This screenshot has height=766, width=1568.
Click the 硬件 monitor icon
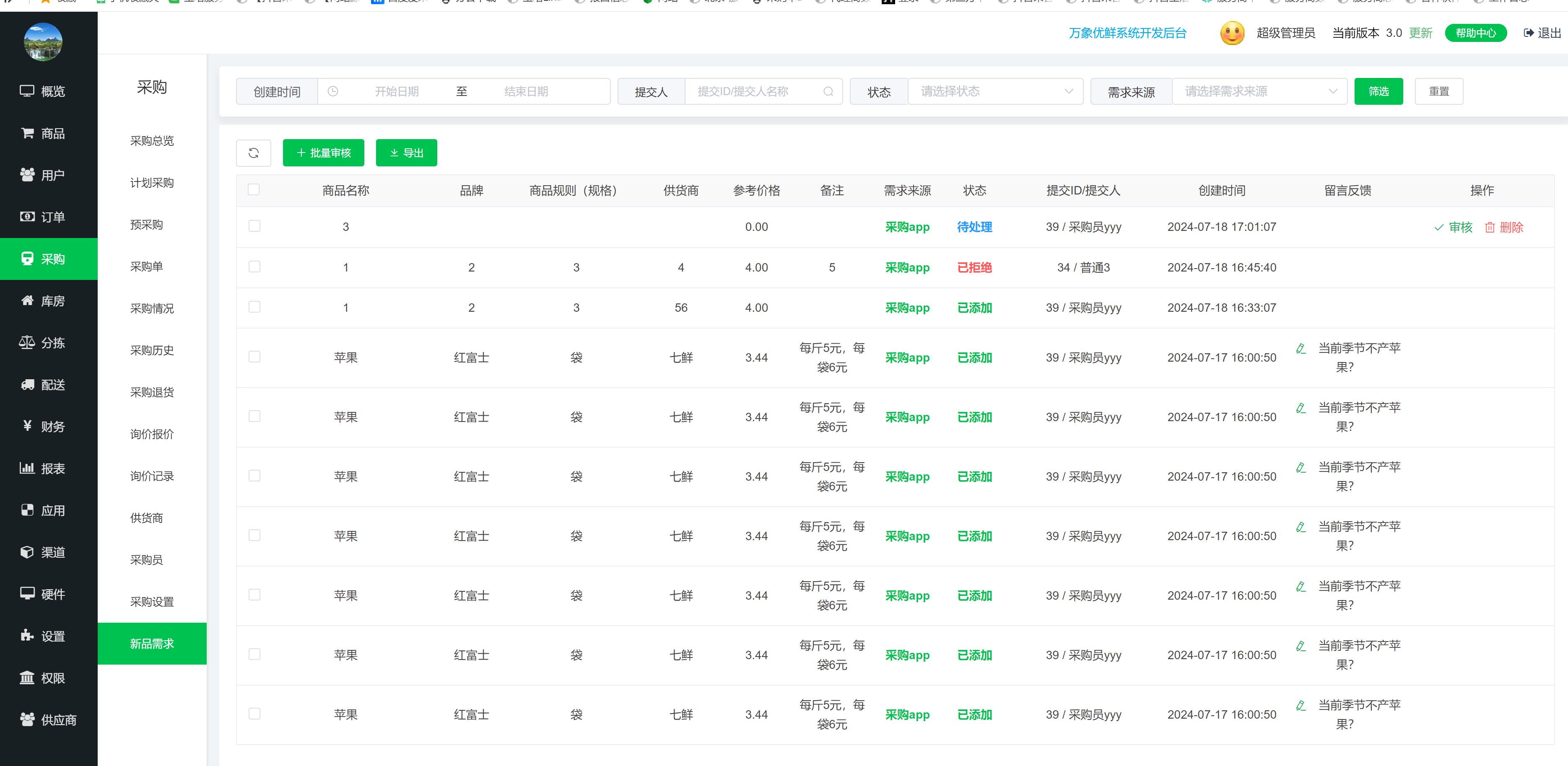(27, 593)
